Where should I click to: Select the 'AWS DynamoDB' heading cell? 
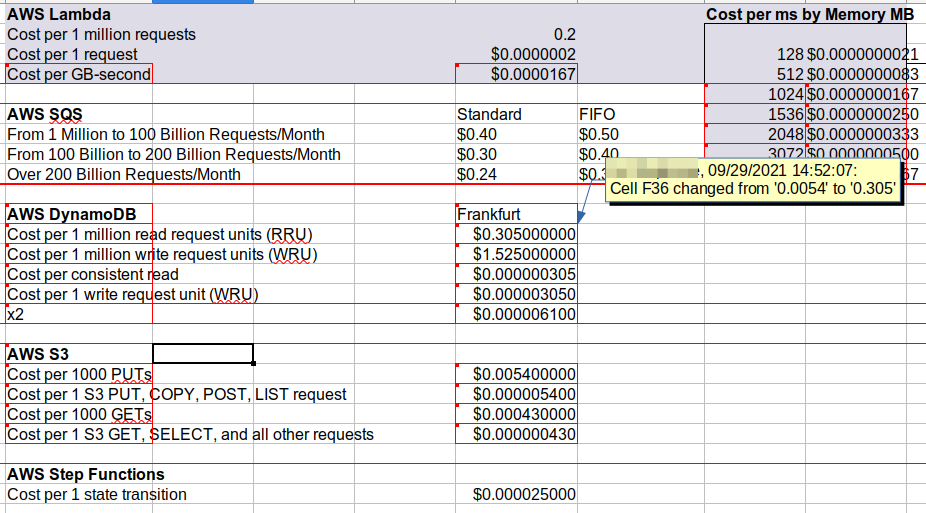tap(79, 214)
